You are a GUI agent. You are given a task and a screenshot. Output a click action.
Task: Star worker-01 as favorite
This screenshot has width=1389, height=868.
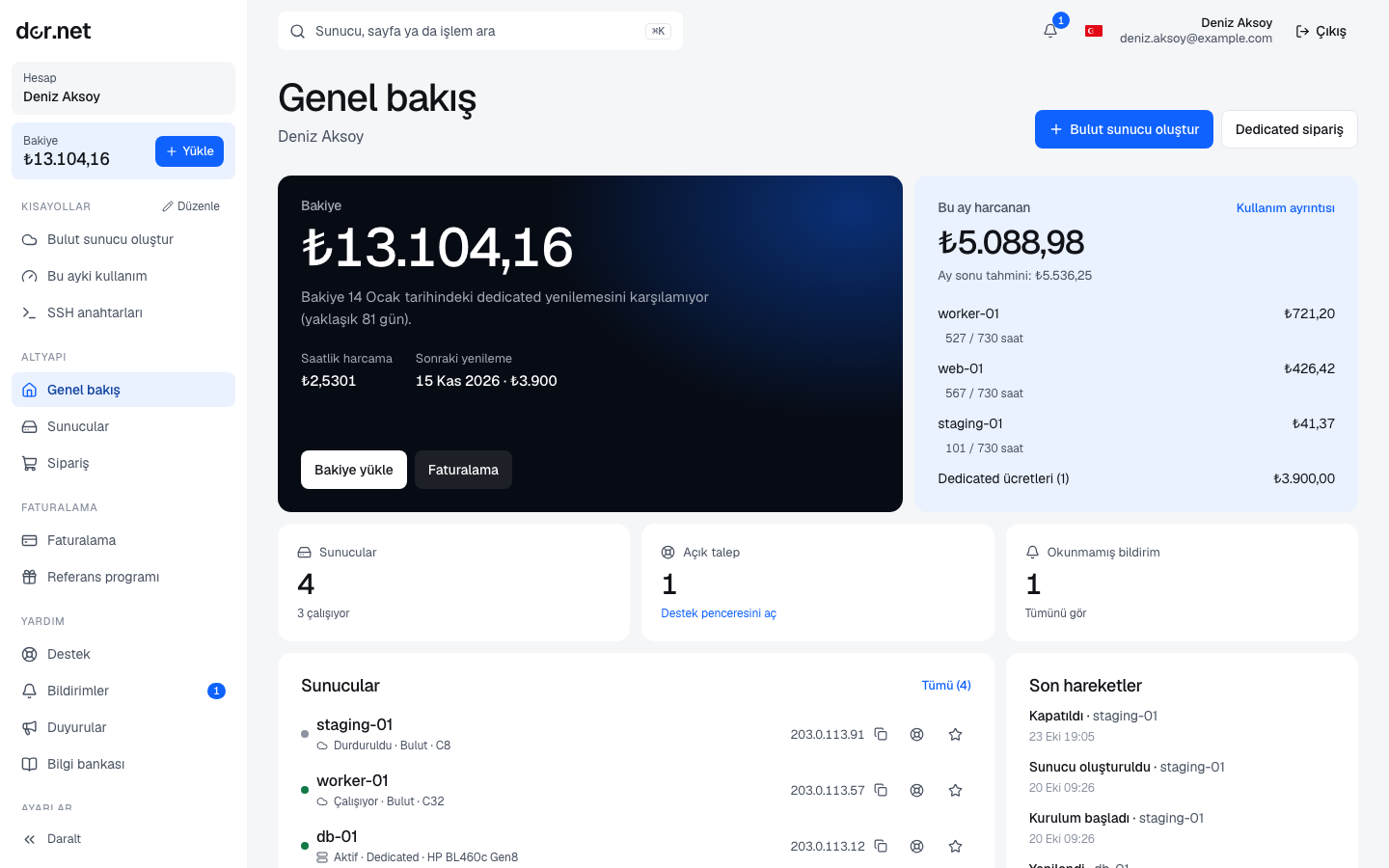956,790
